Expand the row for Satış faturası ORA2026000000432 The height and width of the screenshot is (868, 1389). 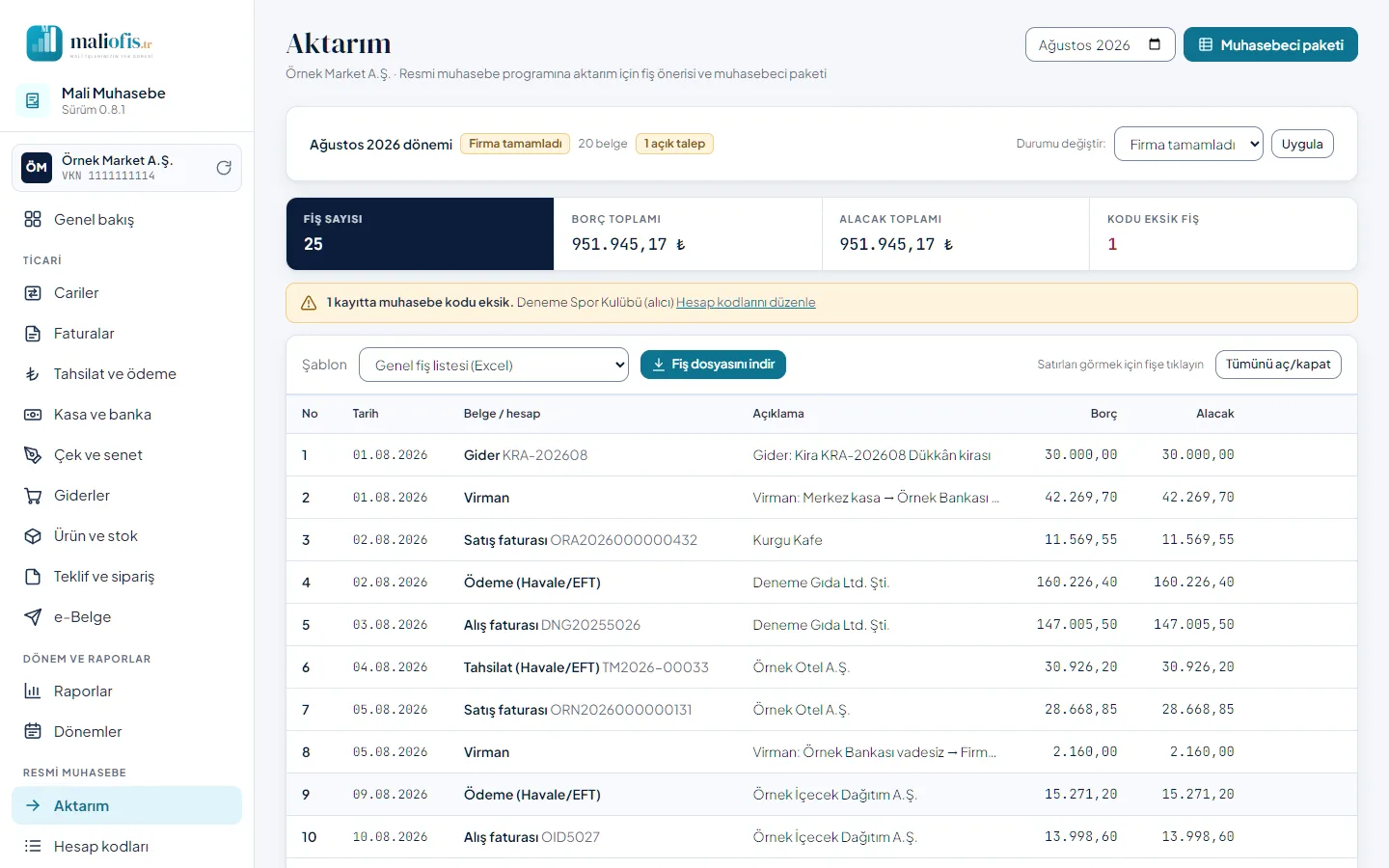(821, 540)
